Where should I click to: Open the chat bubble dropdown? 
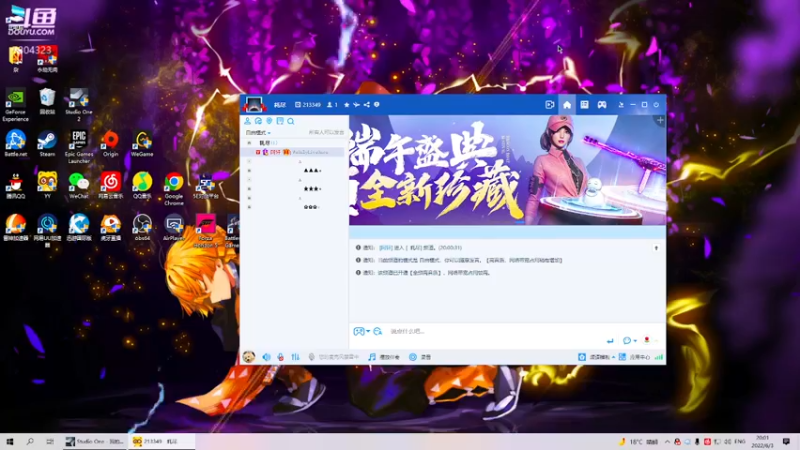629,340
